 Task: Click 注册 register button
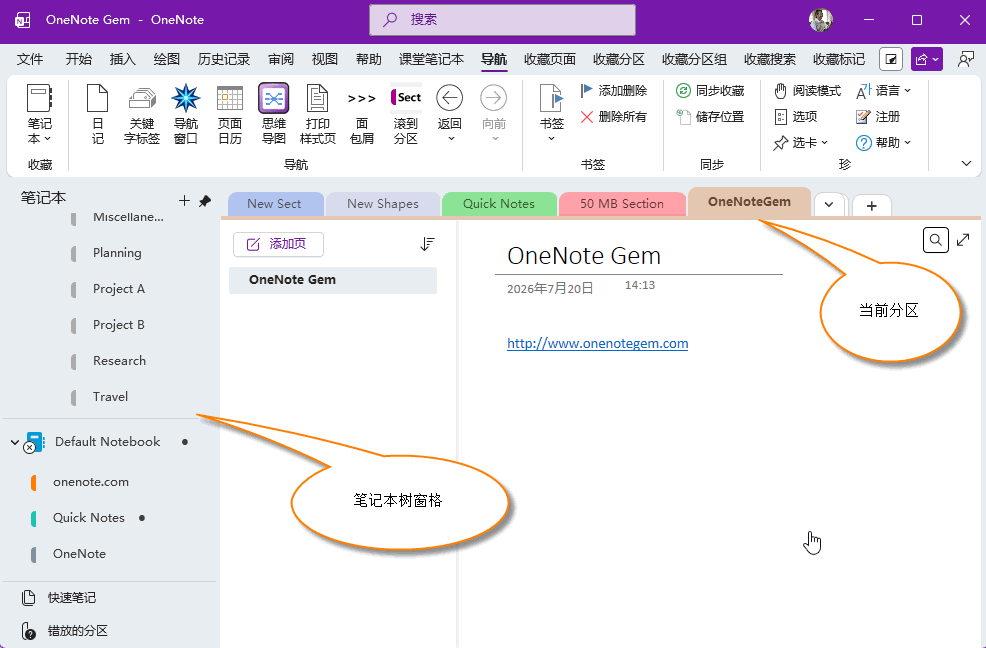(878, 117)
